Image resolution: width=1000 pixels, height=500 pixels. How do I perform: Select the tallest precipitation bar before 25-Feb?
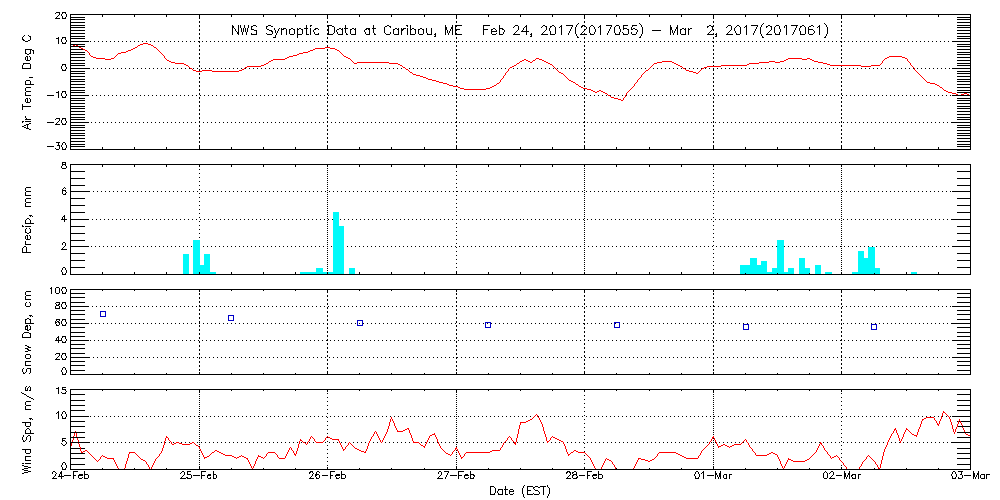click(x=197, y=256)
